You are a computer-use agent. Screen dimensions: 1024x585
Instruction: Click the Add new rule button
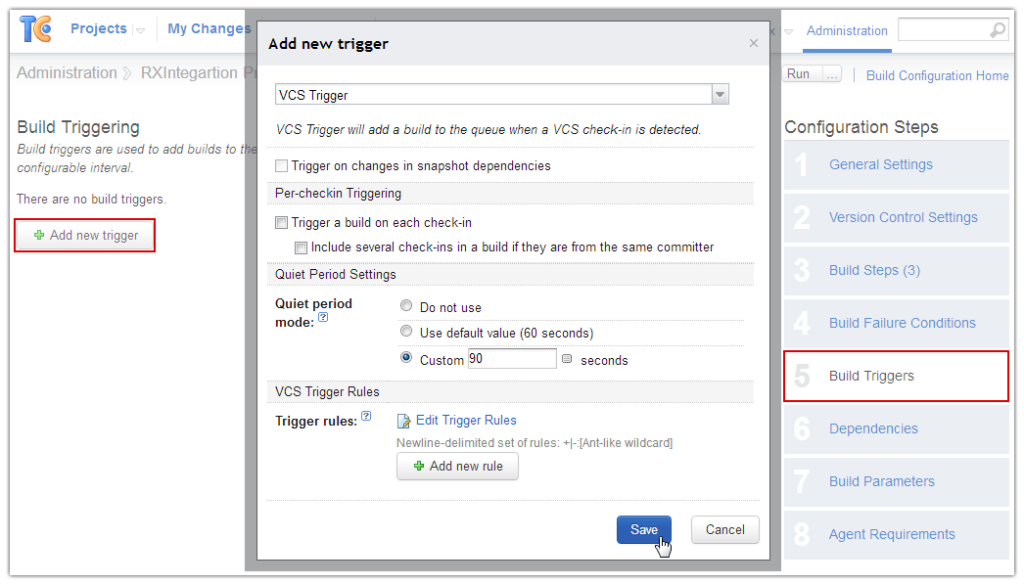pos(457,466)
